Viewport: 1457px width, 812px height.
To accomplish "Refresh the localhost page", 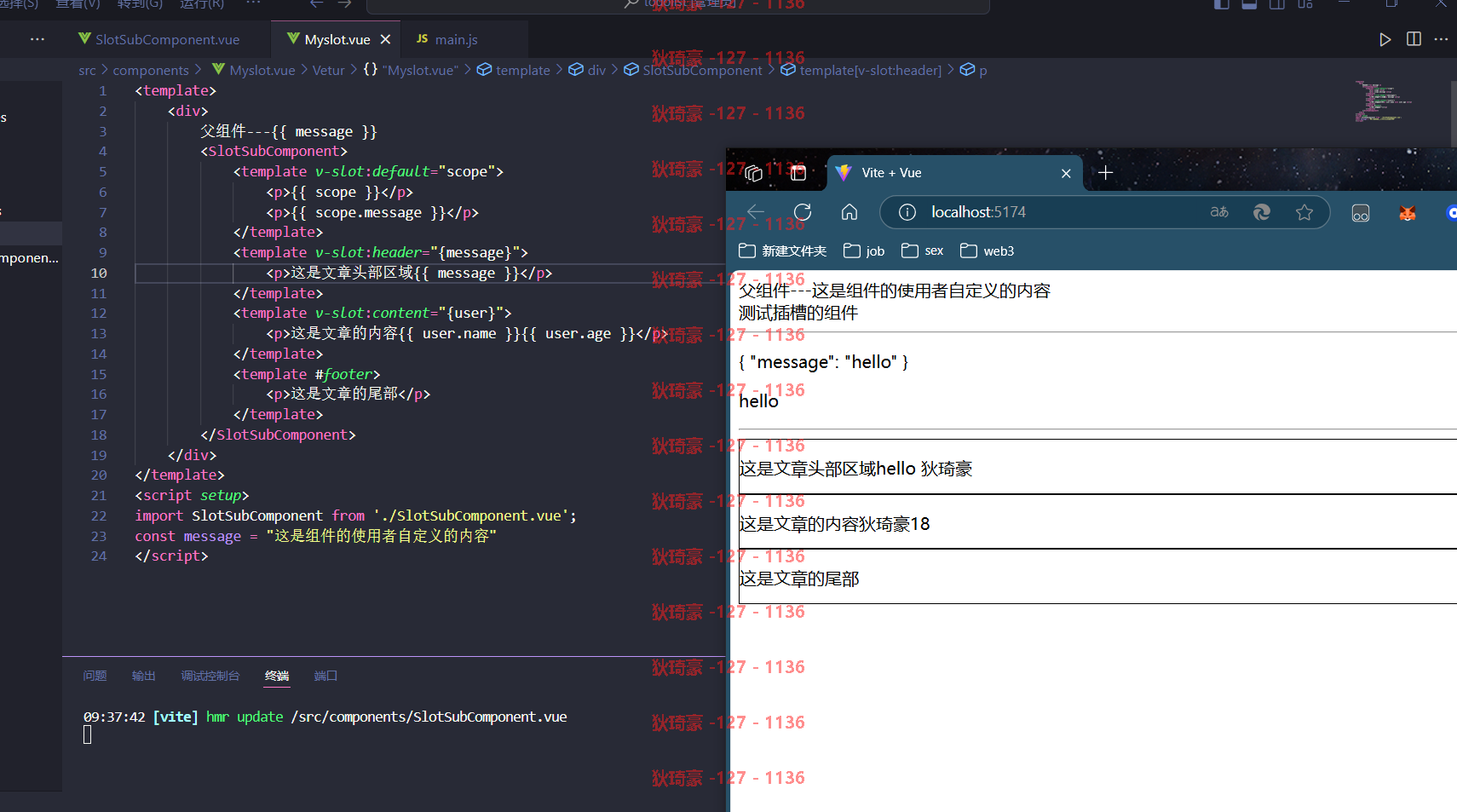I will pyautogui.click(x=803, y=212).
